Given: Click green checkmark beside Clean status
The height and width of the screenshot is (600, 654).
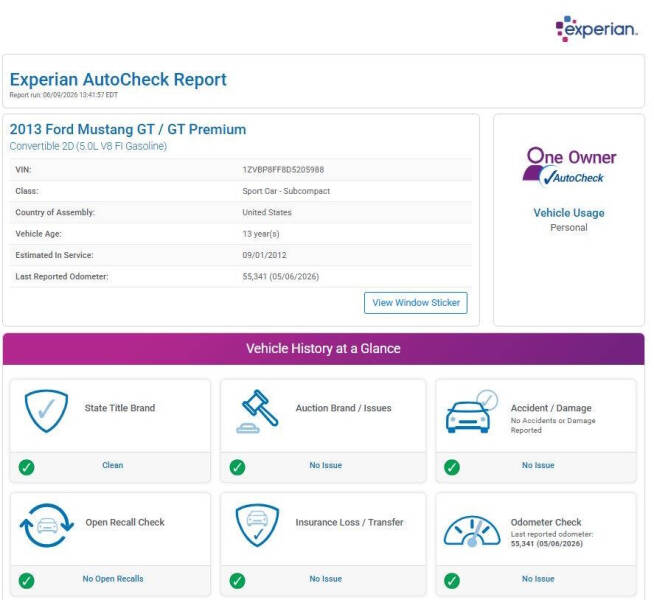Looking at the screenshot, I should coord(27,467).
